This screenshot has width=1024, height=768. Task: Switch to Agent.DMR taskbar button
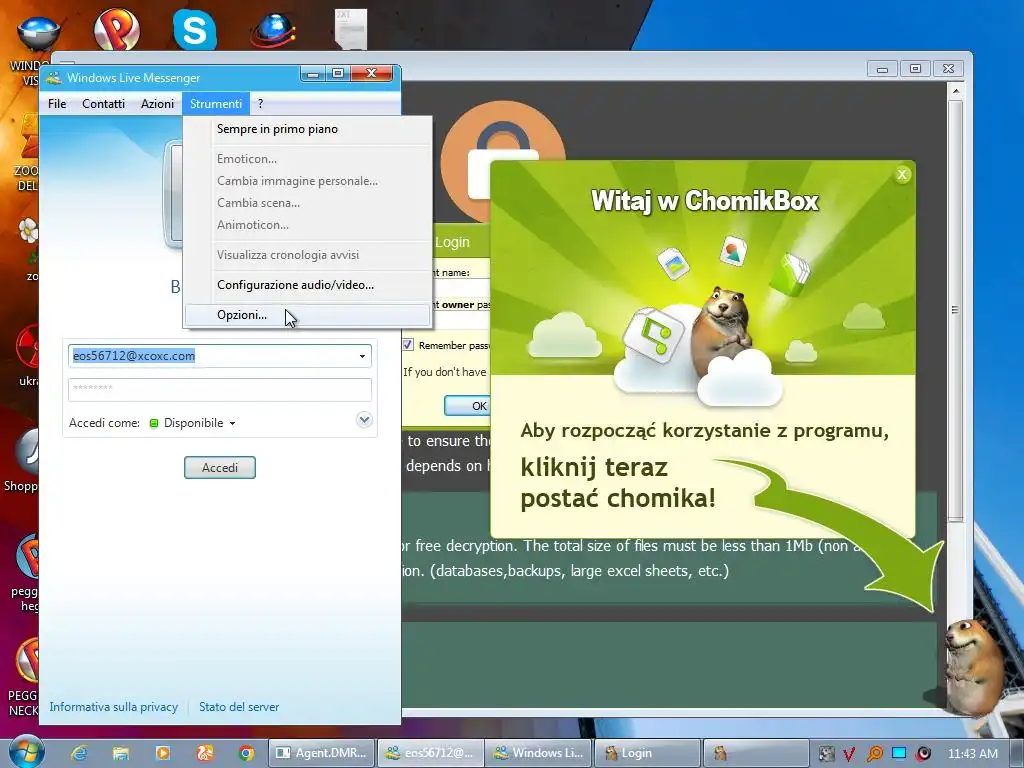322,753
